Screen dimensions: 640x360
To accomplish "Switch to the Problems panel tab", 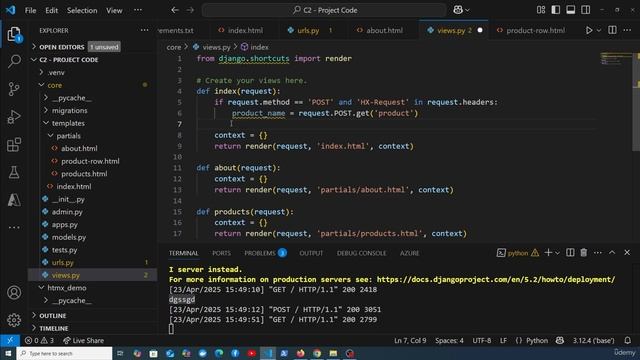I will click(265, 253).
